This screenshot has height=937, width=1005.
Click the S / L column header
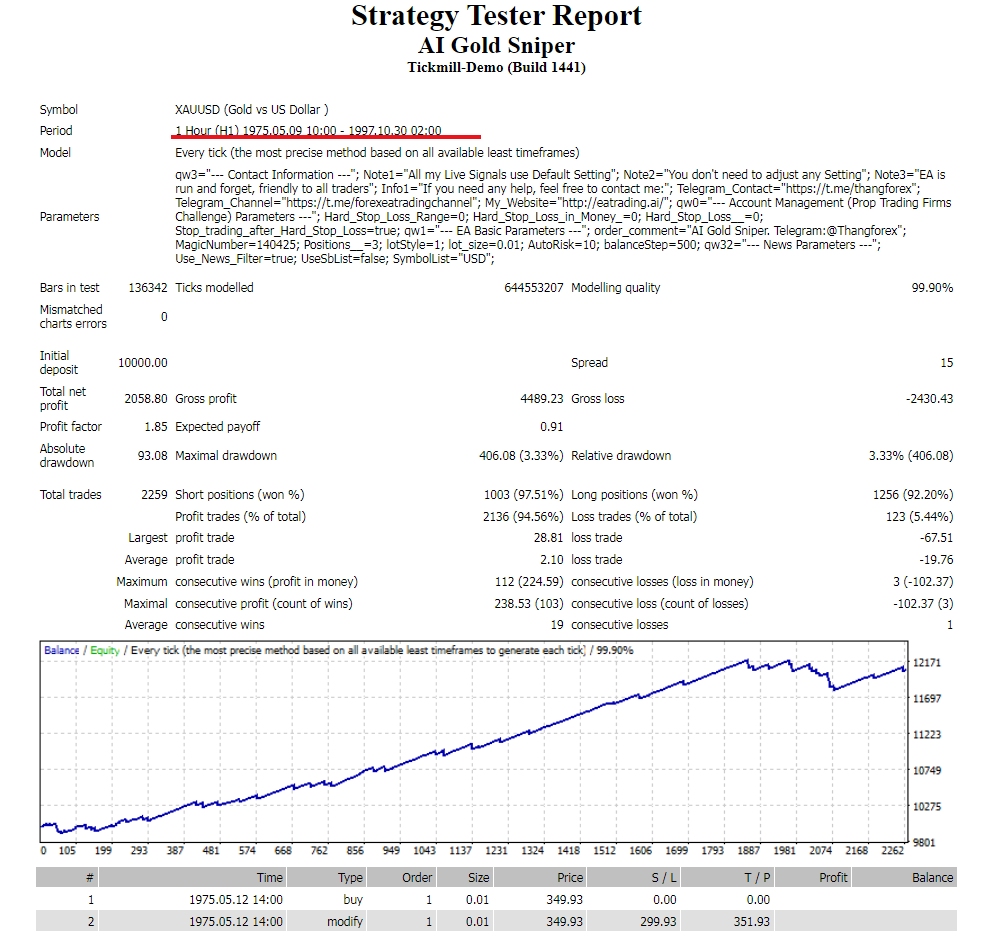pyautogui.click(x=662, y=877)
